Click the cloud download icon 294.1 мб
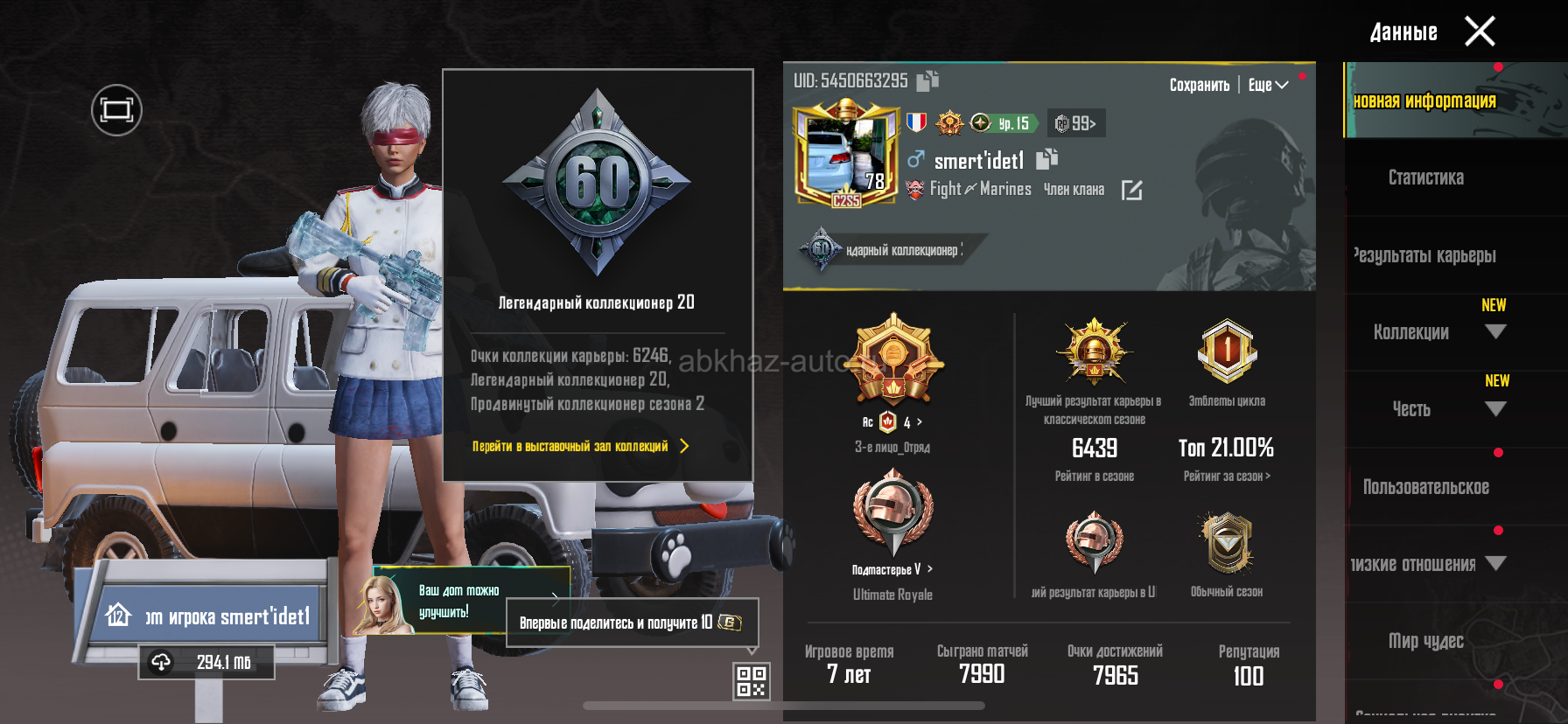This screenshot has height=724, width=1568. click(x=162, y=662)
